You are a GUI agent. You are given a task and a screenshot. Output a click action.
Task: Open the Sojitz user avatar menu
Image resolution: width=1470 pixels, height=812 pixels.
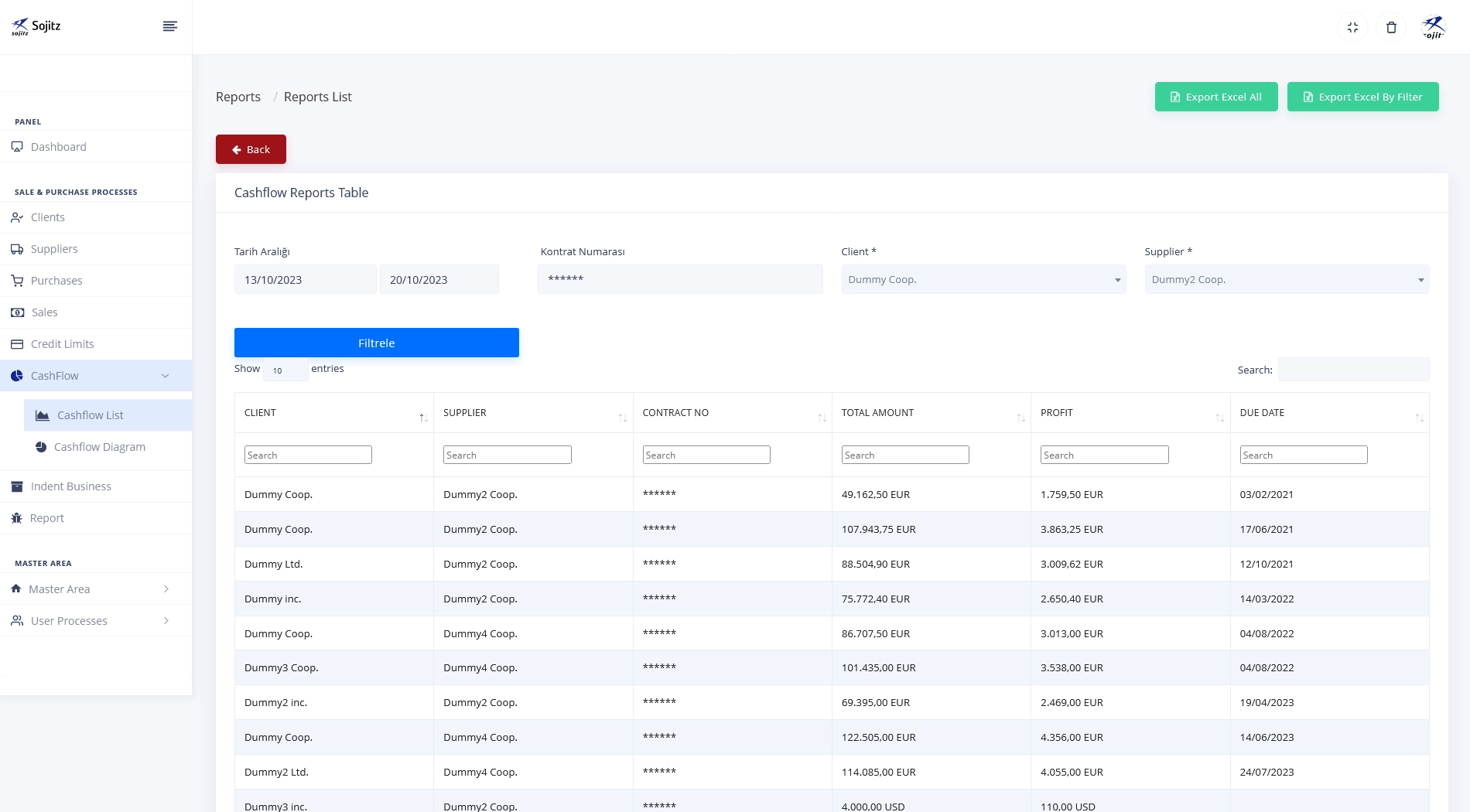(x=1434, y=27)
